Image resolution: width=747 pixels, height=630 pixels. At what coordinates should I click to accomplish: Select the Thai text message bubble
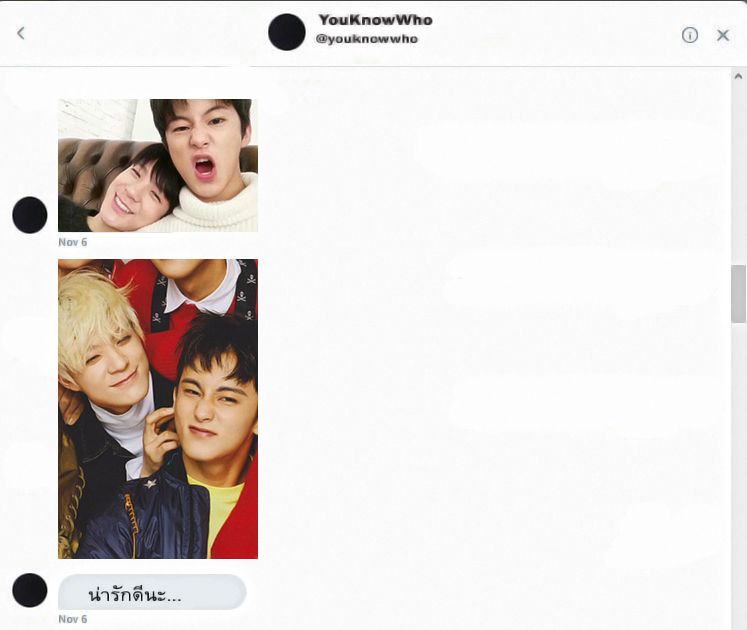[152, 592]
